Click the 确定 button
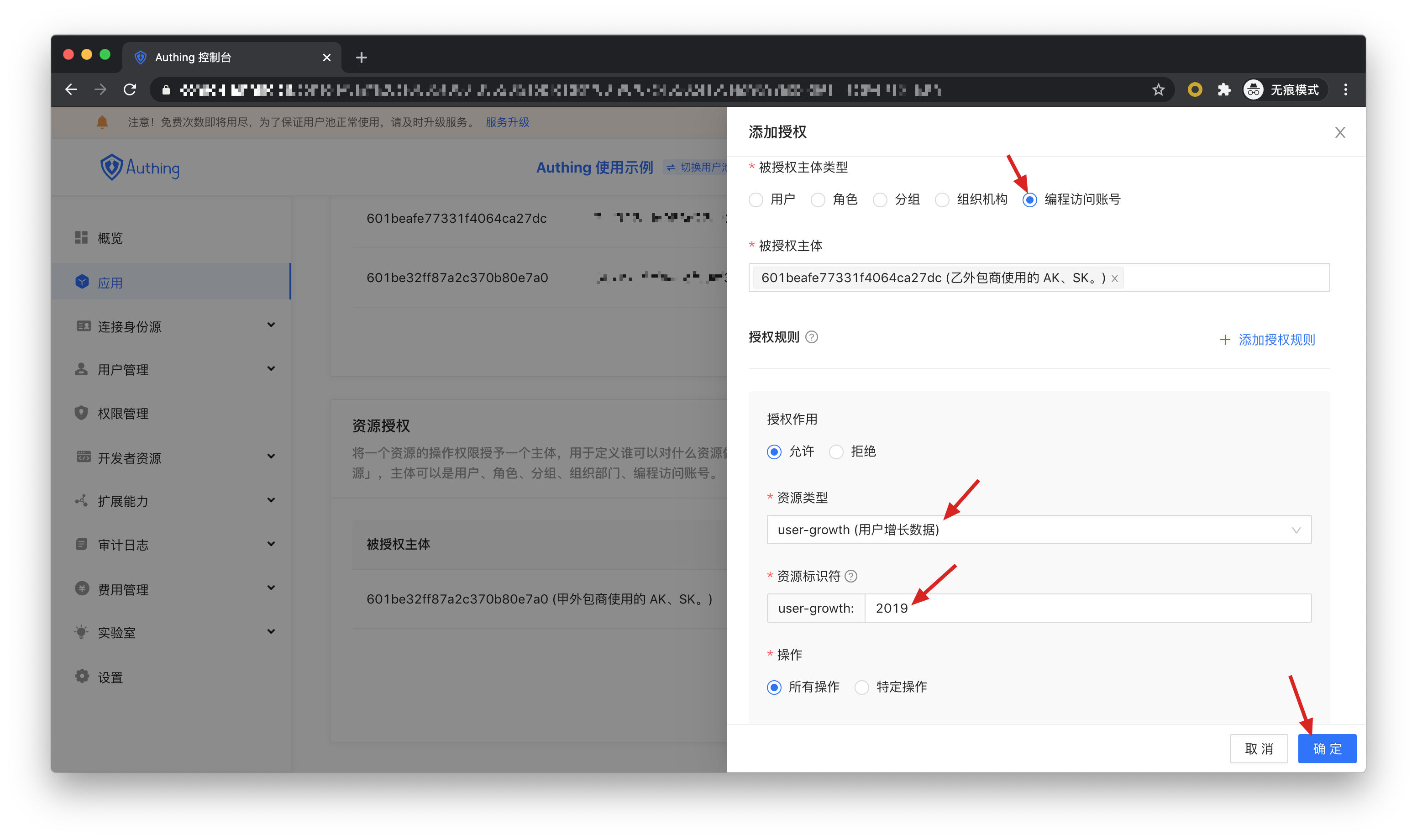The width and height of the screenshot is (1417, 840). 1327,749
